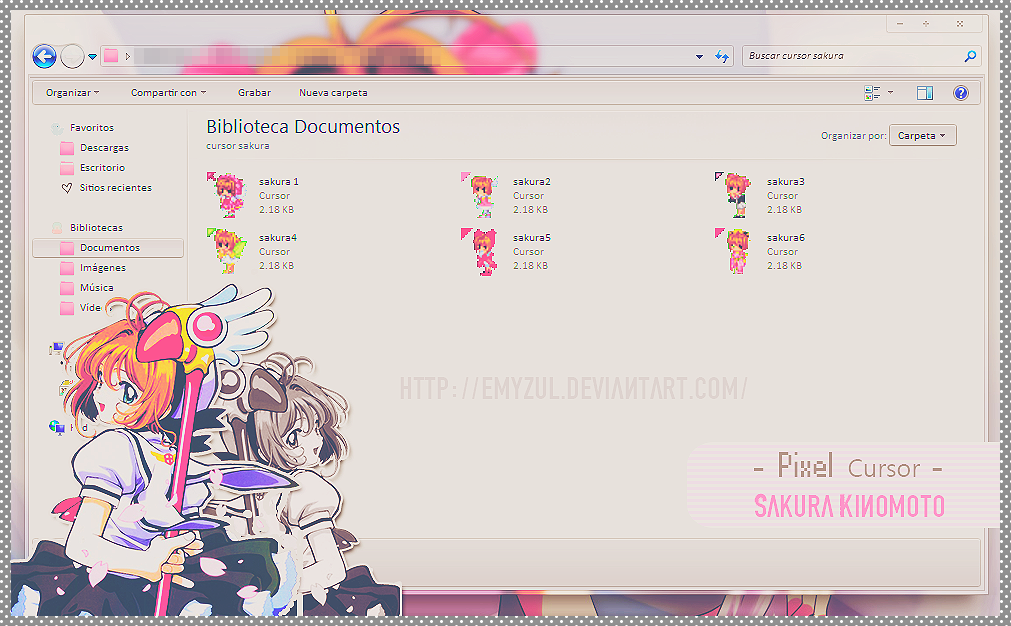Click the sakura4 file name

pos(278,238)
